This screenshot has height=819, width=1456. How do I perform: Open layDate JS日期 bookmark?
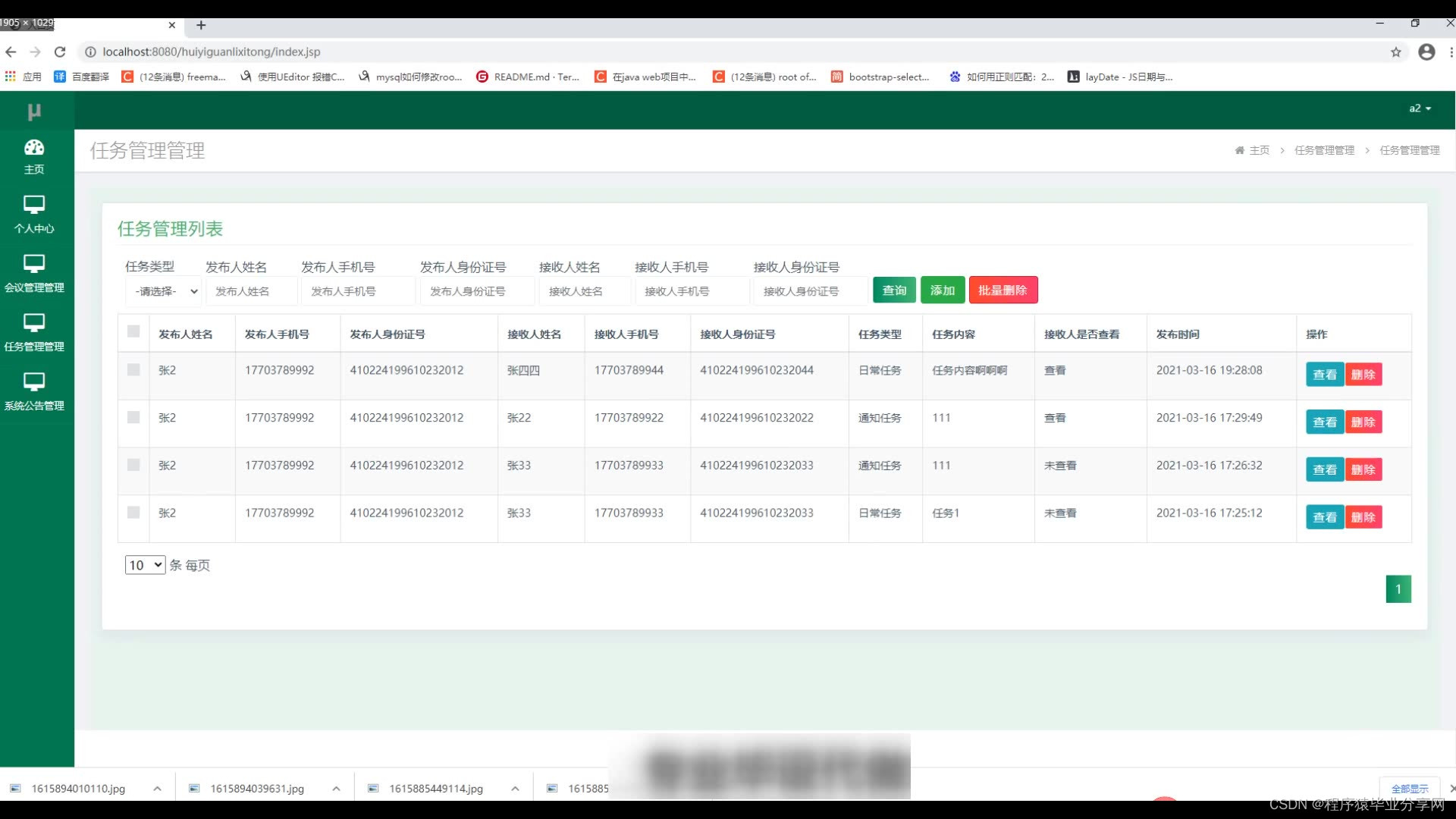[1120, 77]
